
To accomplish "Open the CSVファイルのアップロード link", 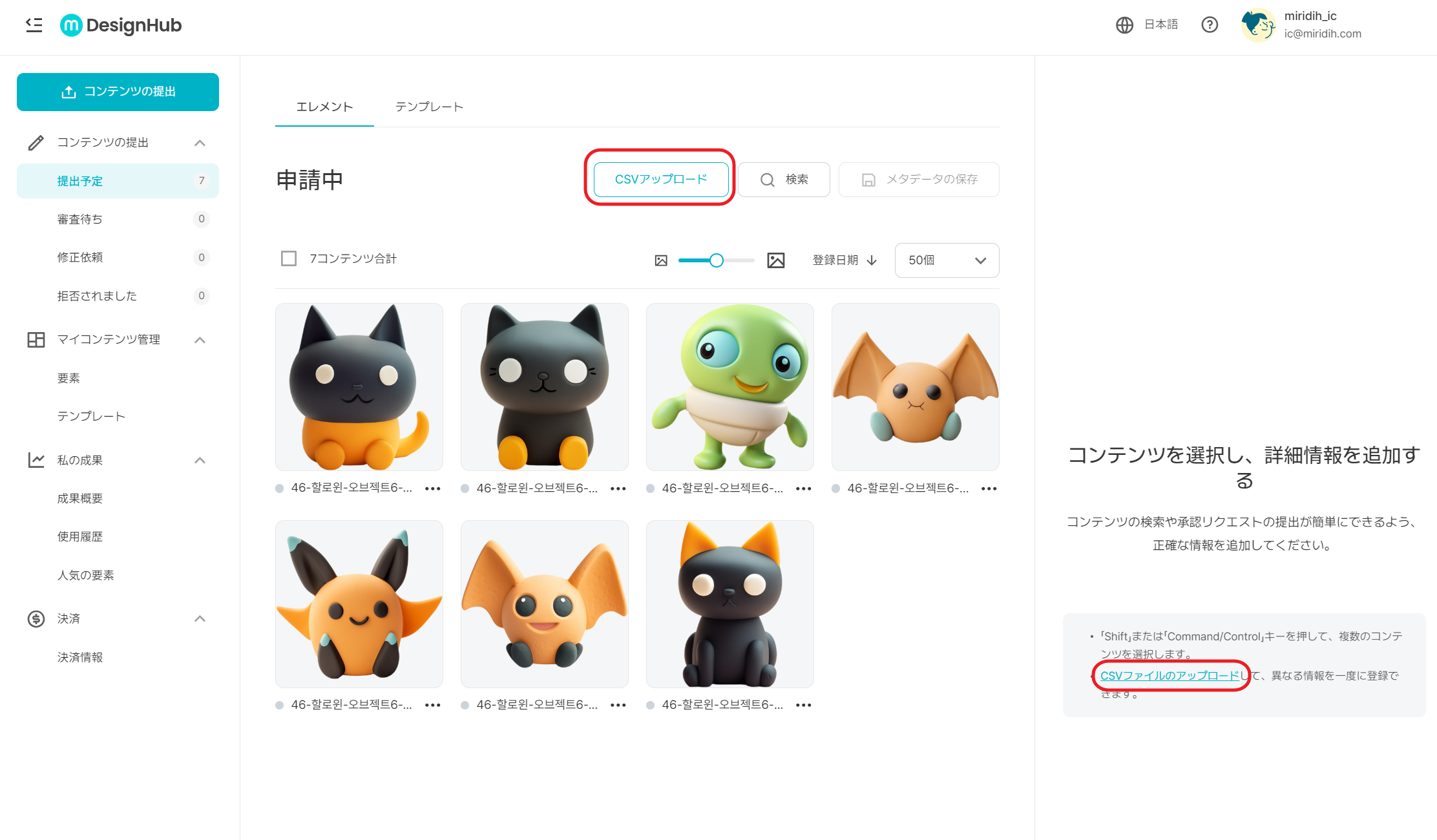I will tap(1170, 676).
